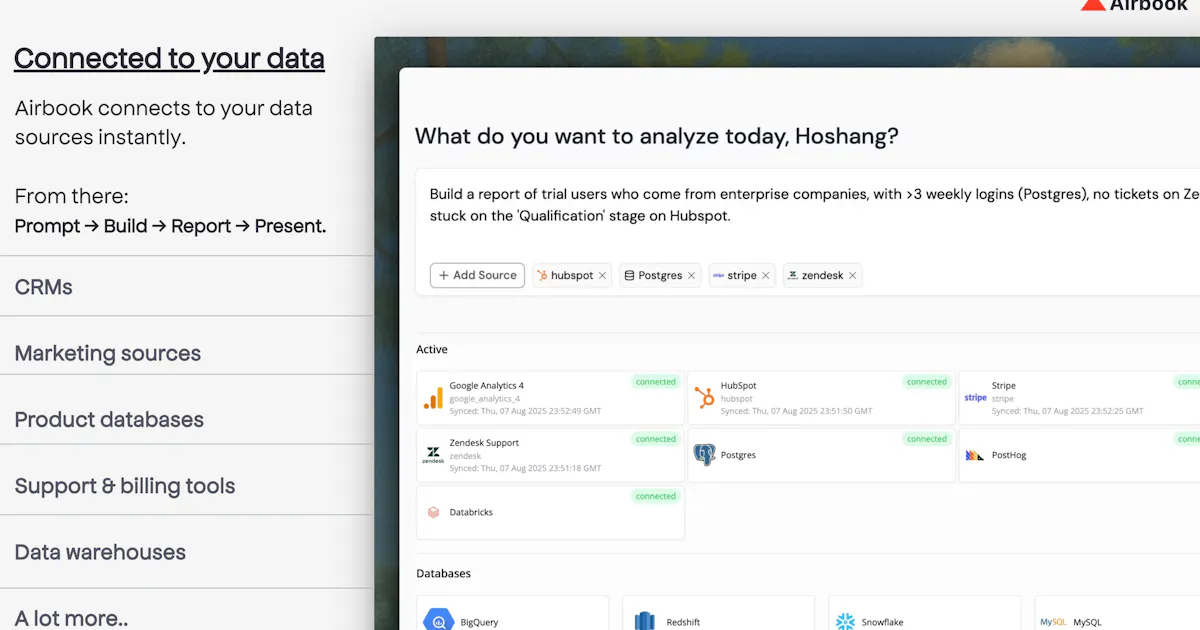
Task: Remove the Postgres source chip
Action: click(x=691, y=276)
